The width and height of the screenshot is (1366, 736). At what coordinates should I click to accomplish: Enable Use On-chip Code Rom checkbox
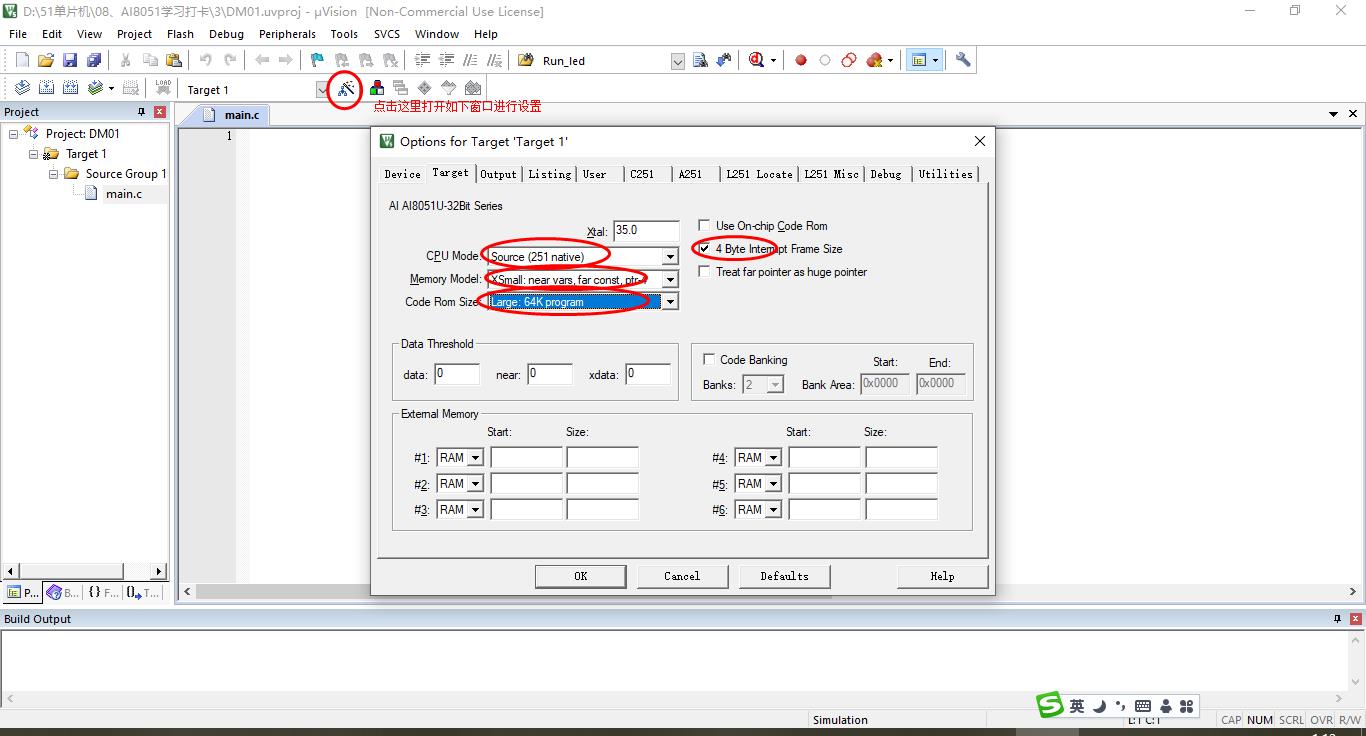pos(705,226)
